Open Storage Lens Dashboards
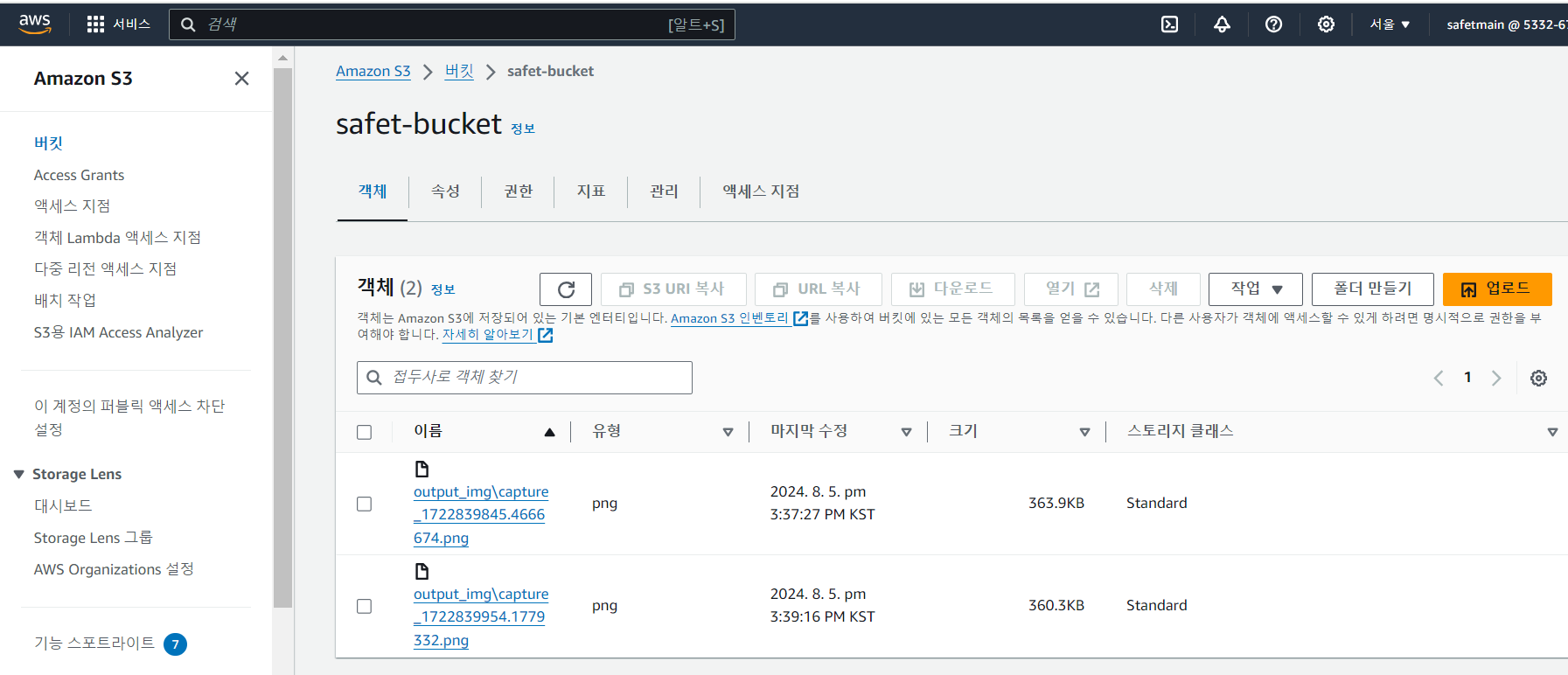The width and height of the screenshot is (1568, 675). (x=63, y=505)
